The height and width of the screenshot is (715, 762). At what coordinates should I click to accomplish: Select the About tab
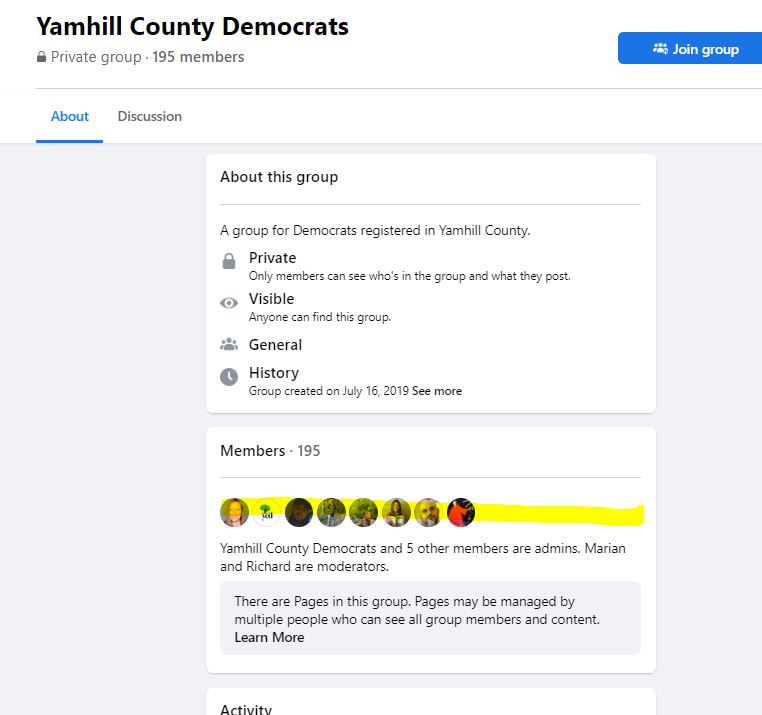pos(69,117)
